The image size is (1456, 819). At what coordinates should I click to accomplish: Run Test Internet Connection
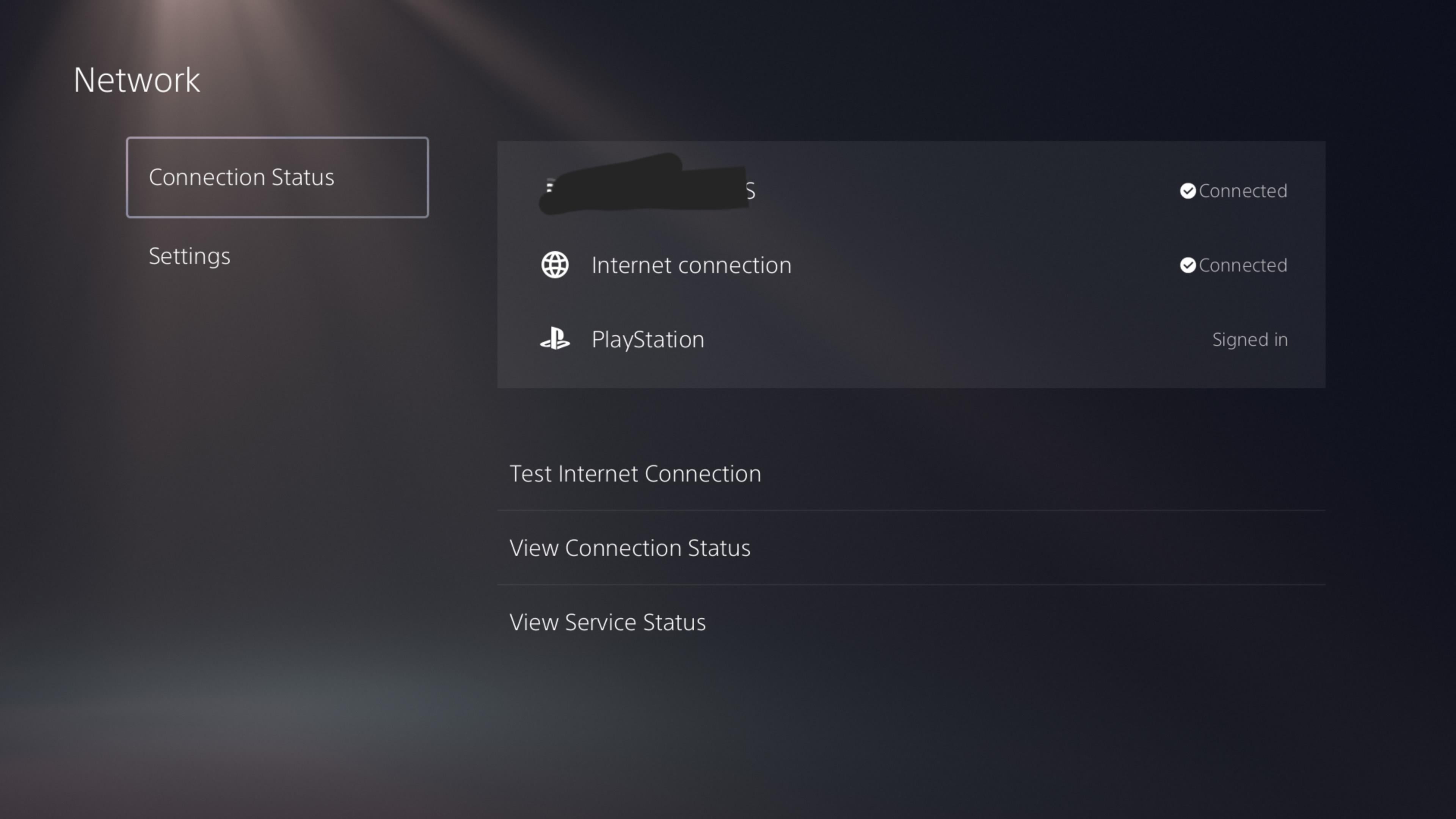[635, 474]
